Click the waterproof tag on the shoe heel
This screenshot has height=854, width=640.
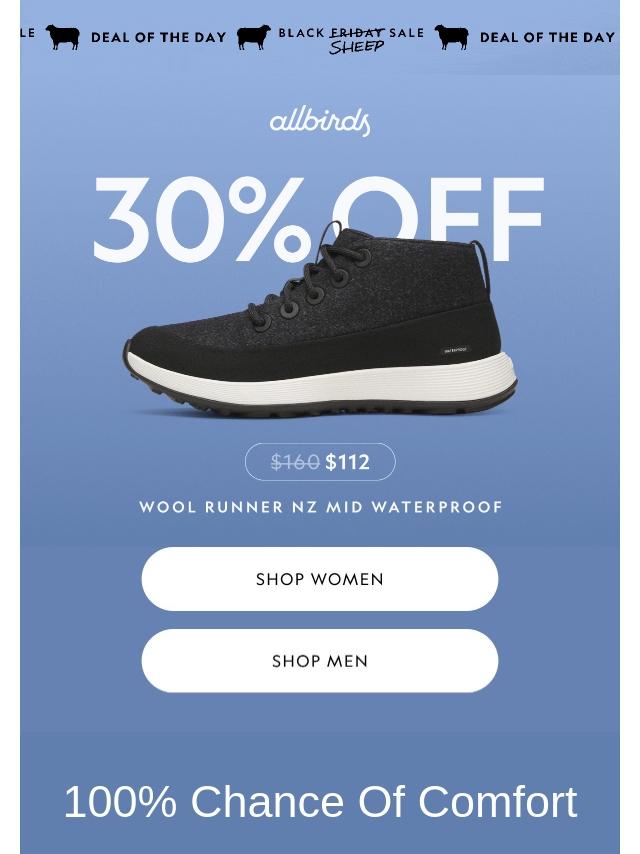456,350
